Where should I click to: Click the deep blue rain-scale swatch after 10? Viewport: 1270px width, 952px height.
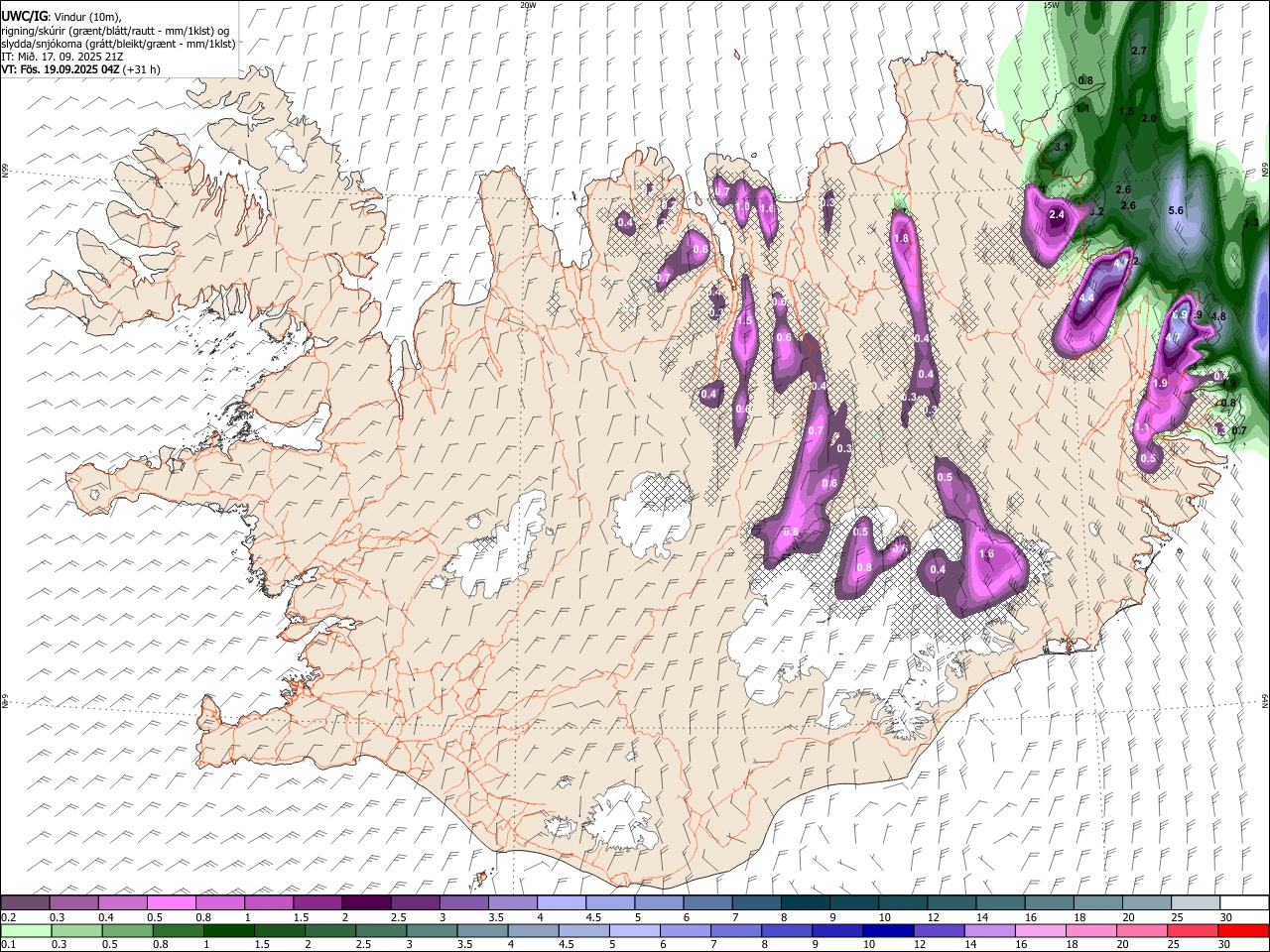coord(886,931)
